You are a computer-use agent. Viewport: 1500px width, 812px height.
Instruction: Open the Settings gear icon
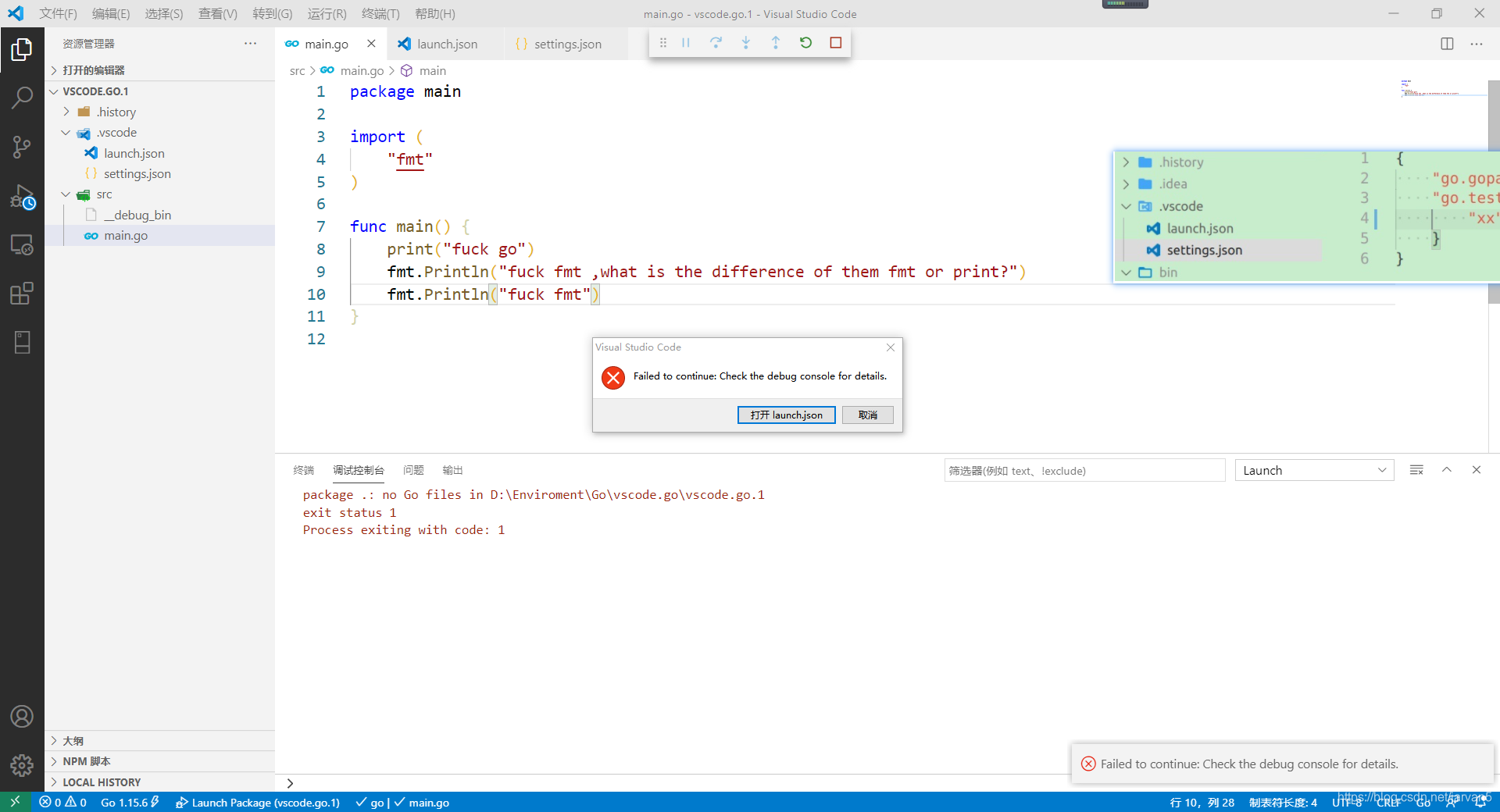22,766
